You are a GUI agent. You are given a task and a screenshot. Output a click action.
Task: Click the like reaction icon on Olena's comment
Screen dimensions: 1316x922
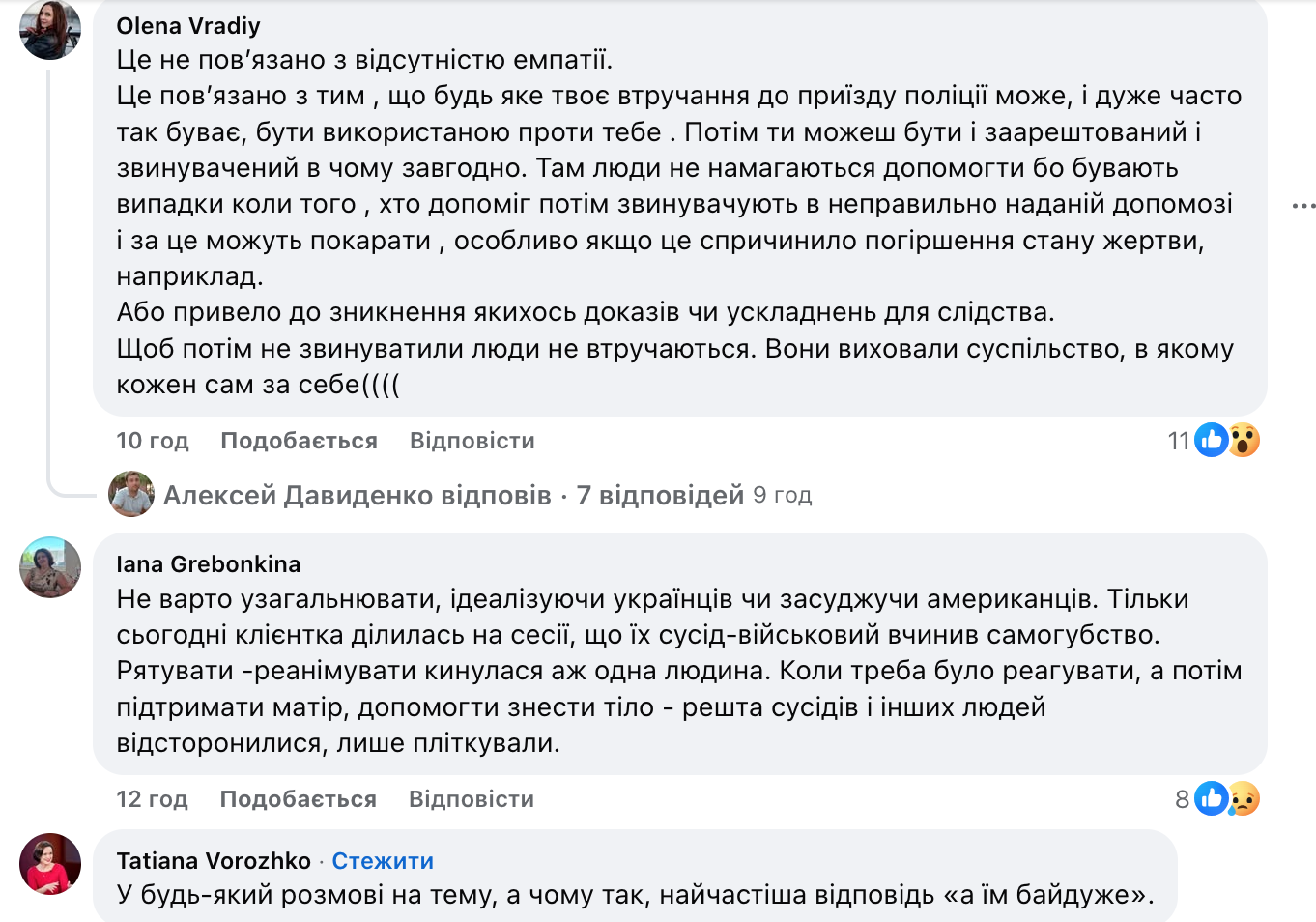1211,441
